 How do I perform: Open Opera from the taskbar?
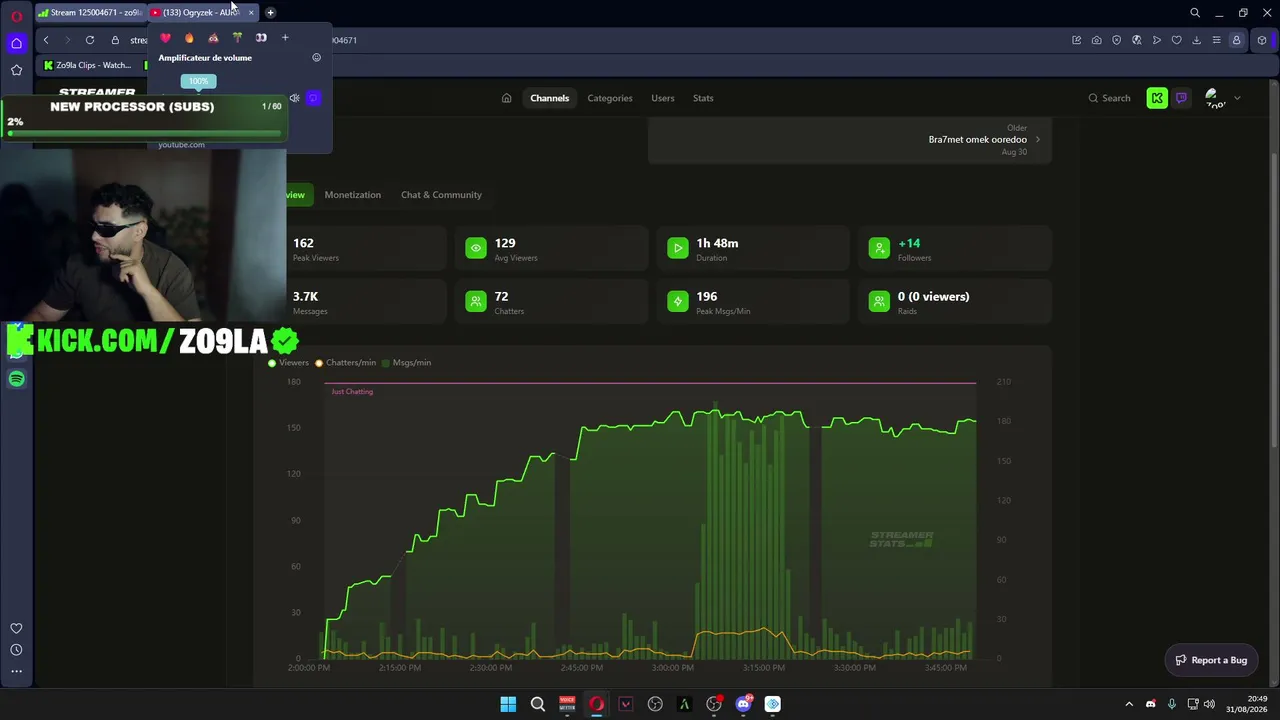pyautogui.click(x=596, y=704)
